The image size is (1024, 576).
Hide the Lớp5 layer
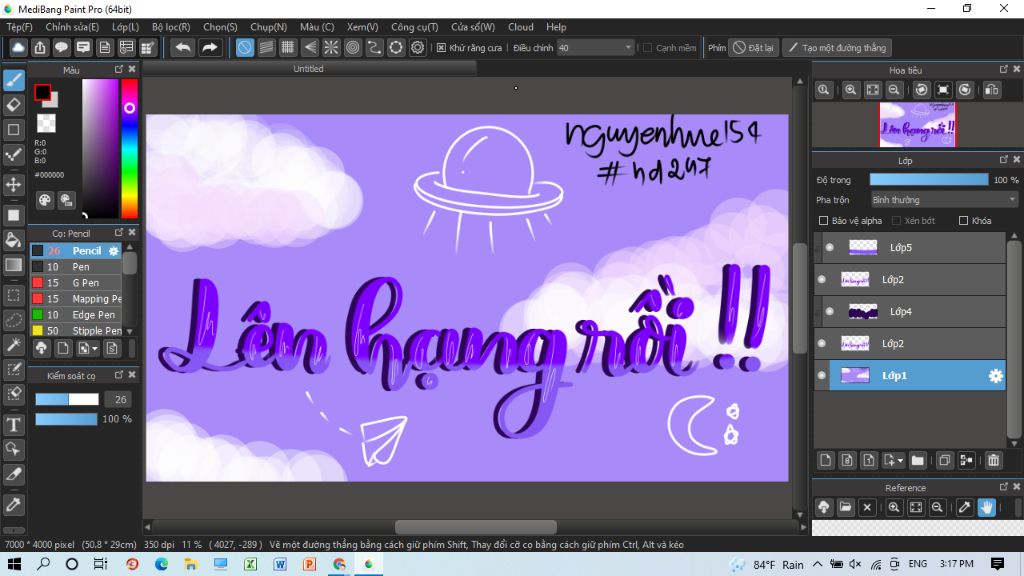point(829,248)
